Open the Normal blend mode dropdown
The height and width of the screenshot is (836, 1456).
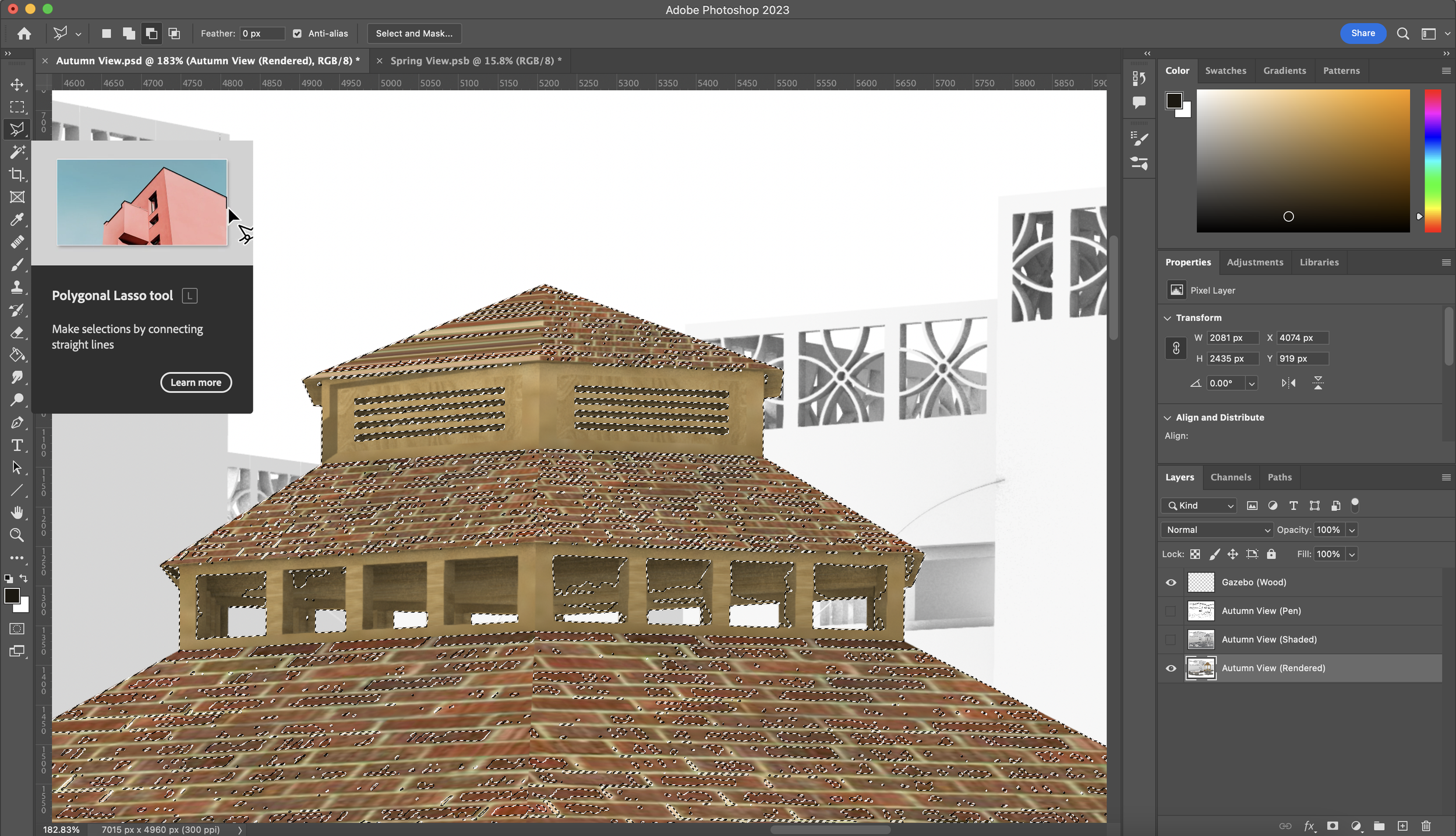(1217, 530)
